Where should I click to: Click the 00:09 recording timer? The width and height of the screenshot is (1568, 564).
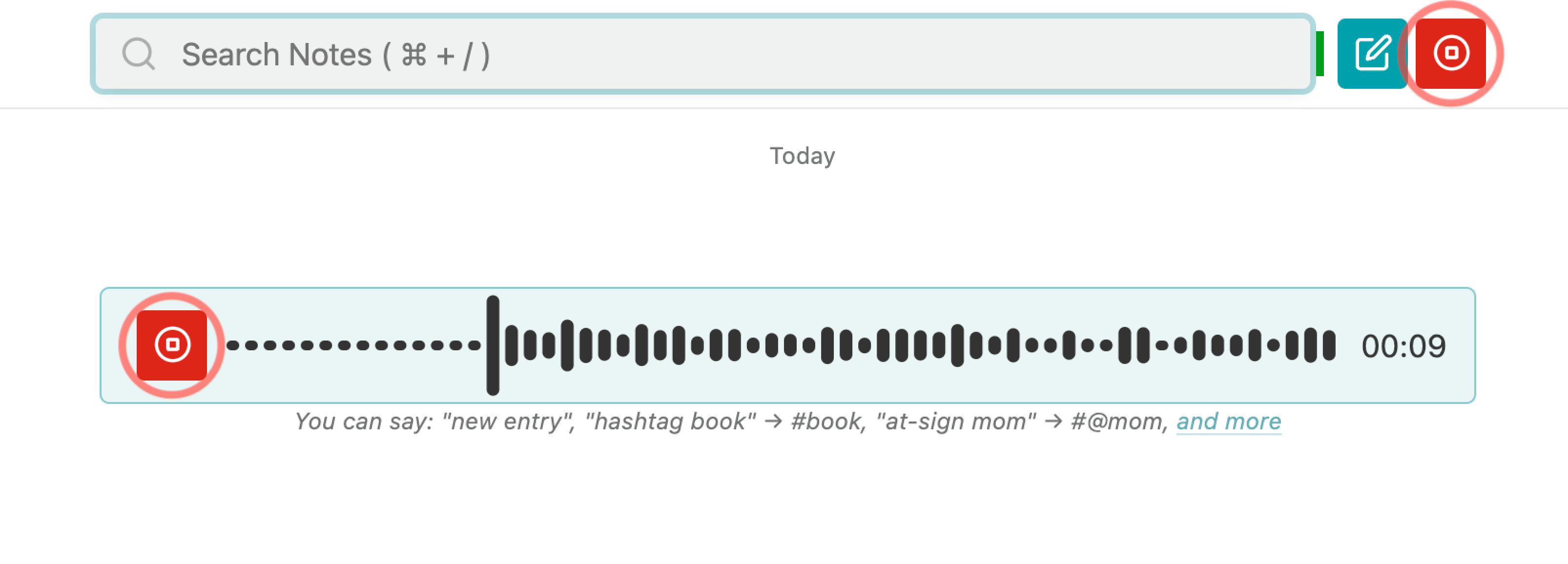coord(1403,346)
